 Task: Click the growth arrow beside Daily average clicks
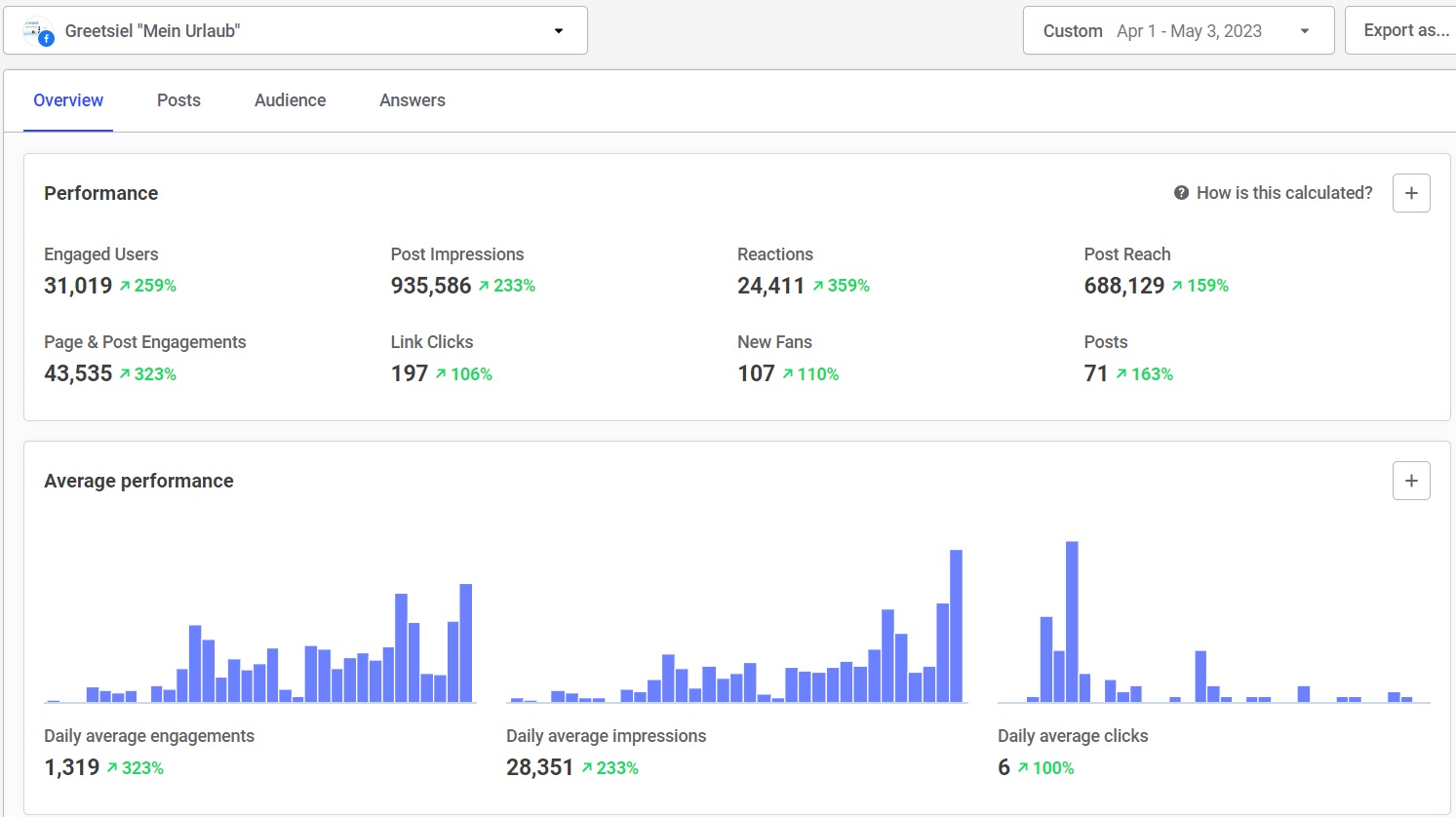(1026, 767)
